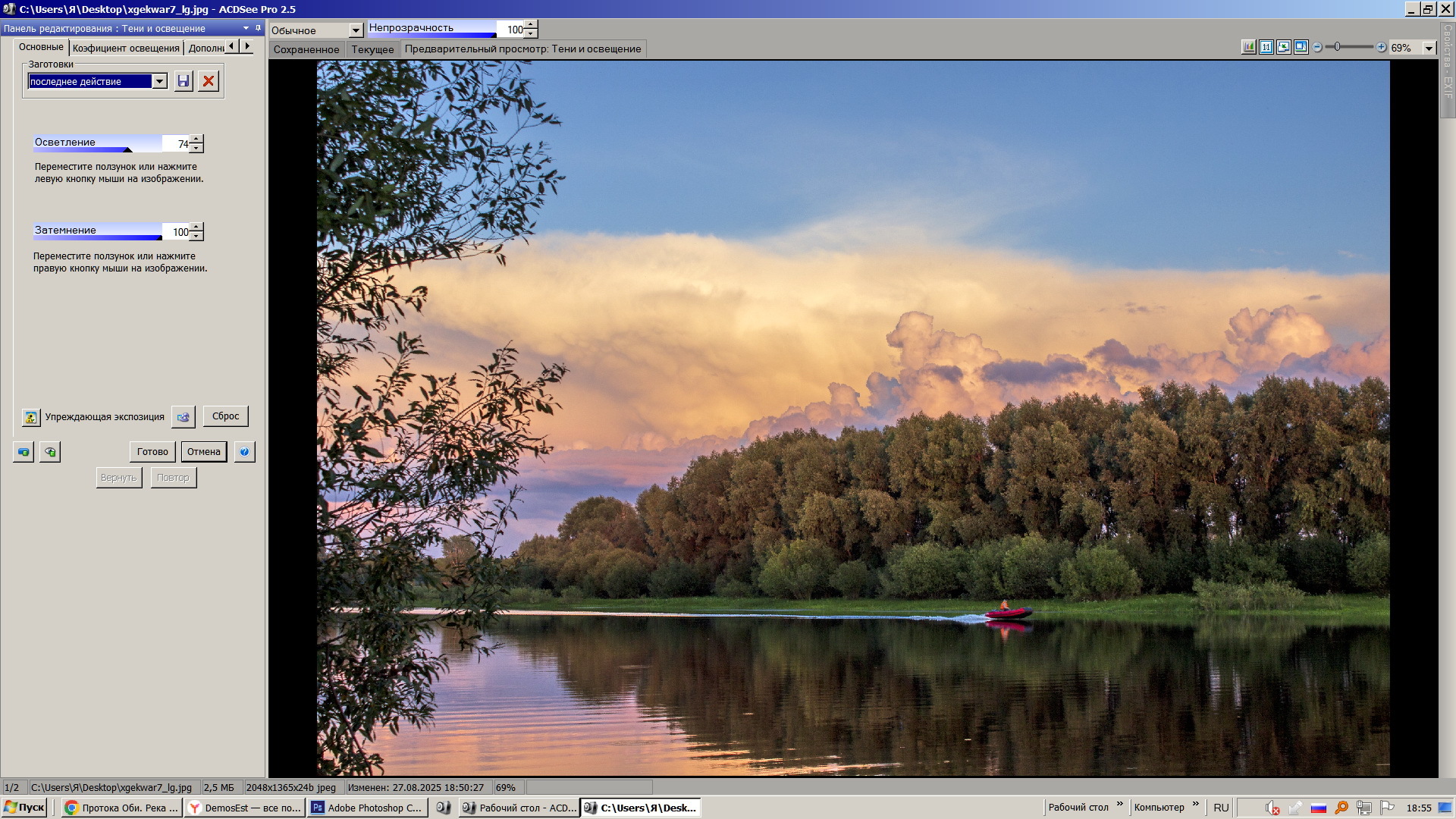Screen dimensions: 1456x819
Task: Click the 1:1 actual size icon
Action: point(1266,47)
